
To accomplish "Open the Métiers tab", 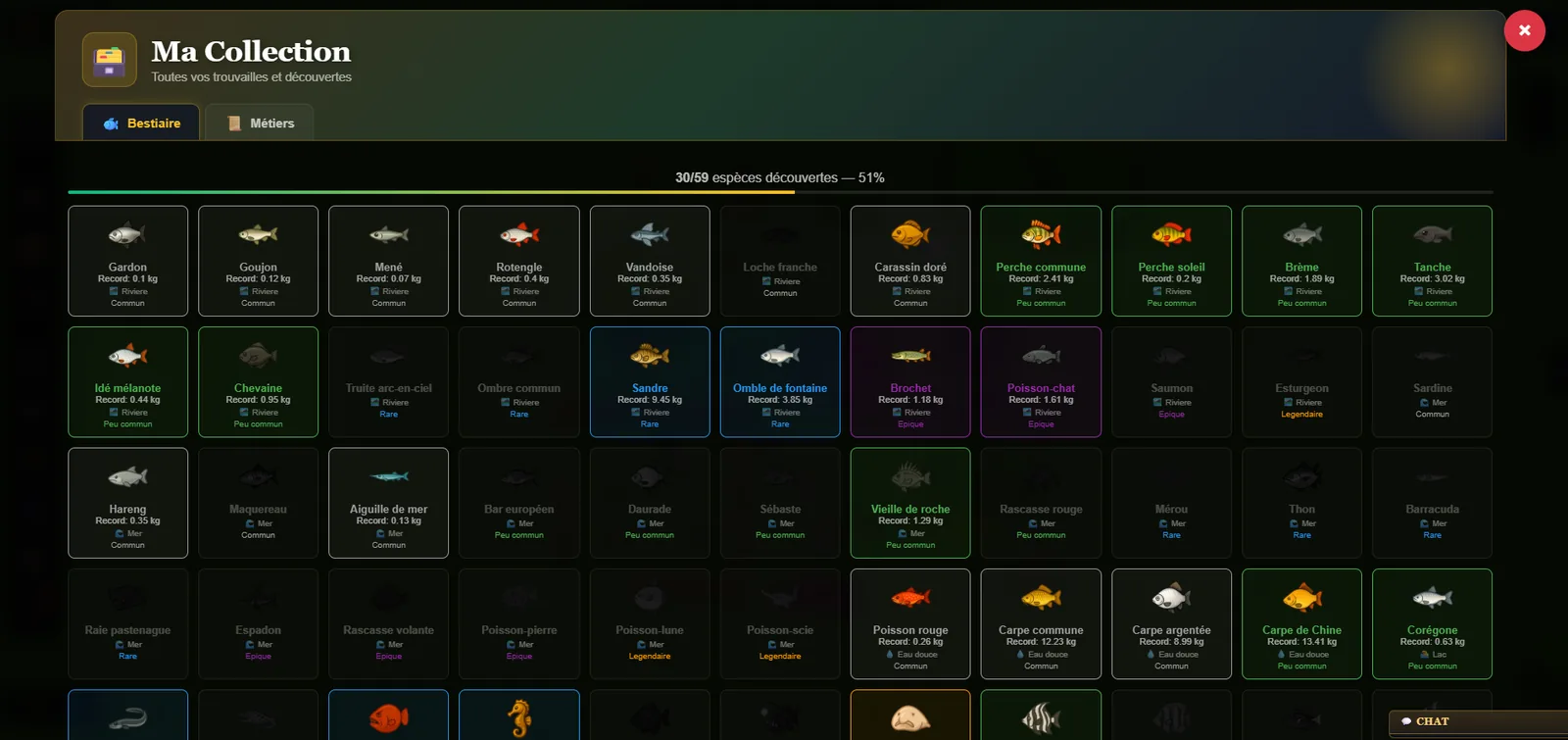I will click(260, 123).
